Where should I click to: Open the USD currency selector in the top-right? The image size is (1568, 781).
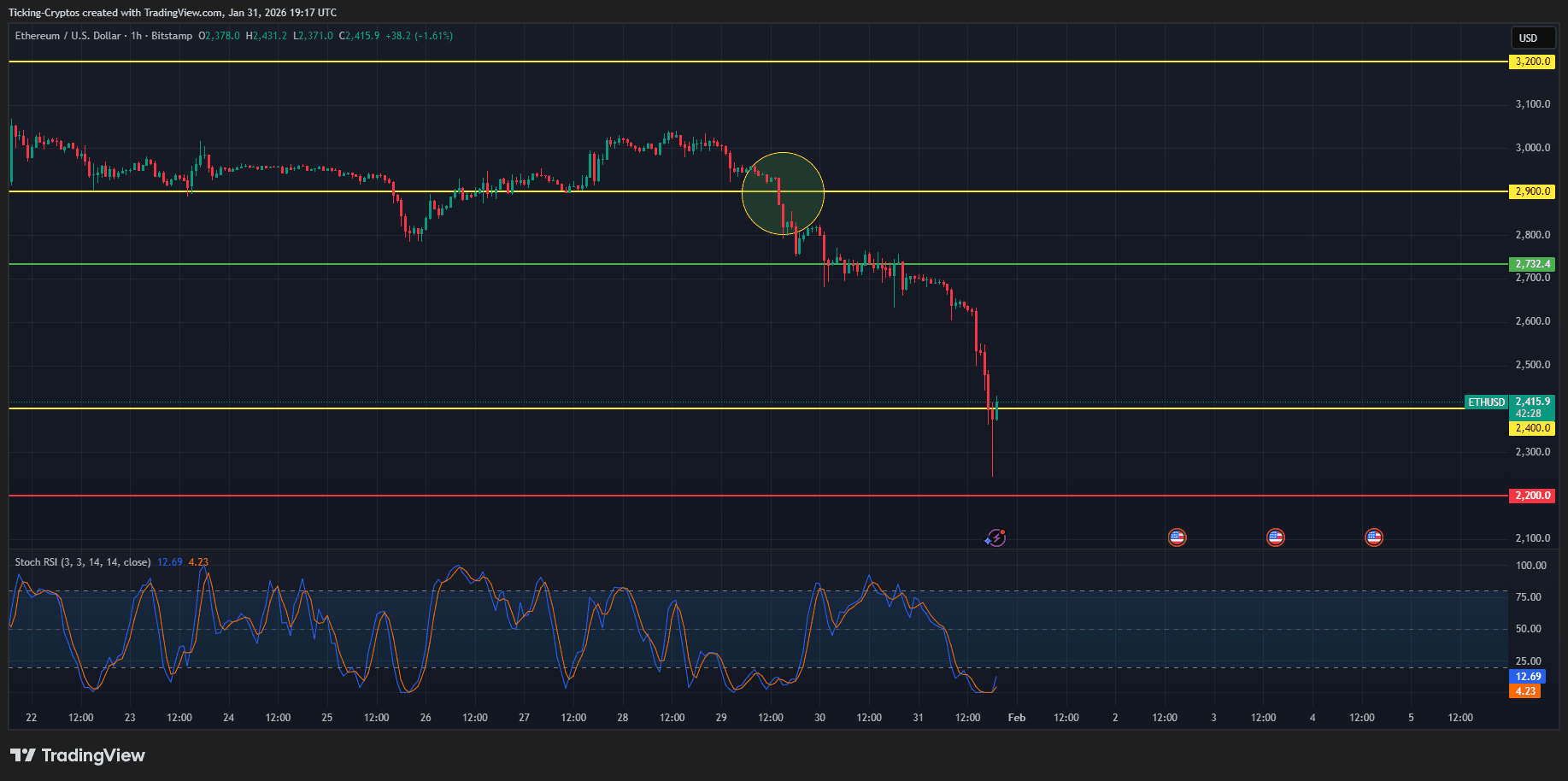click(x=1532, y=38)
